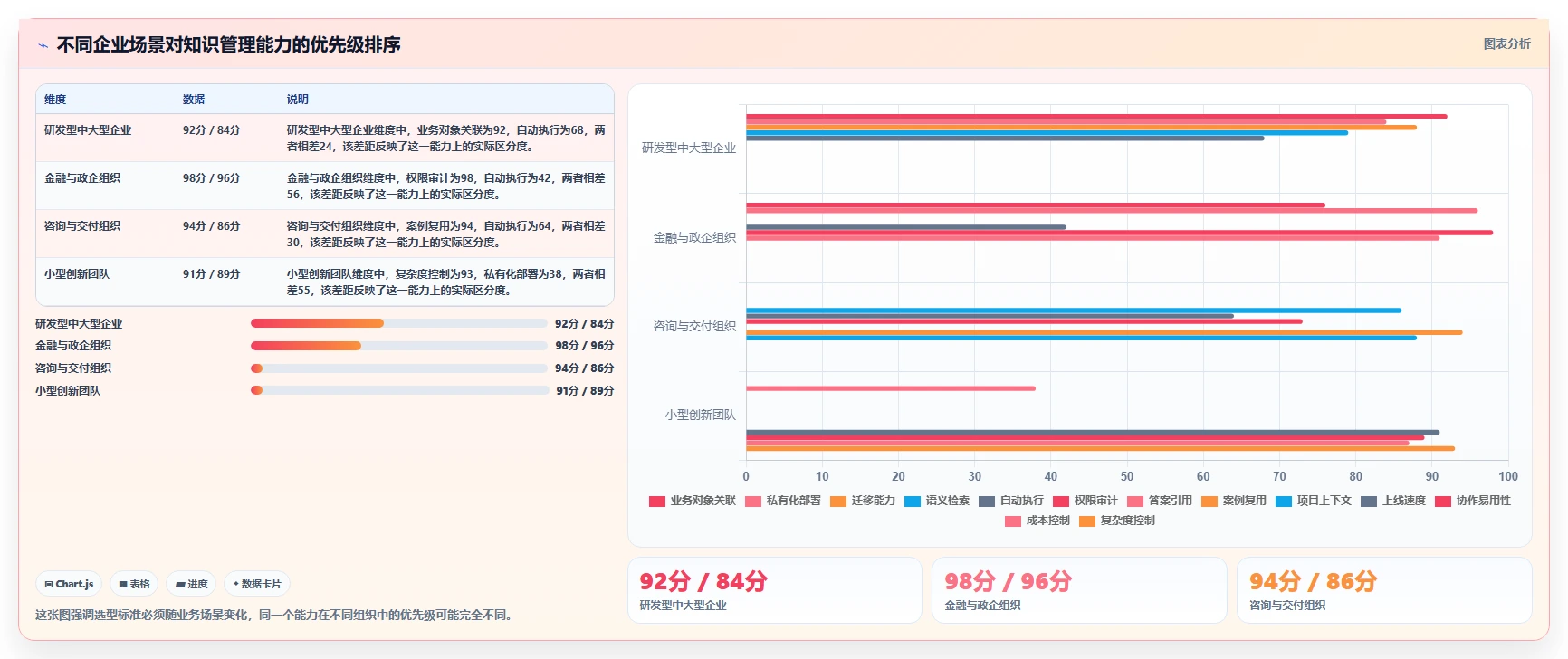The width and height of the screenshot is (1568, 659).
Task: Toggle the 协作易用性 legend entry
Action: 1473,501
